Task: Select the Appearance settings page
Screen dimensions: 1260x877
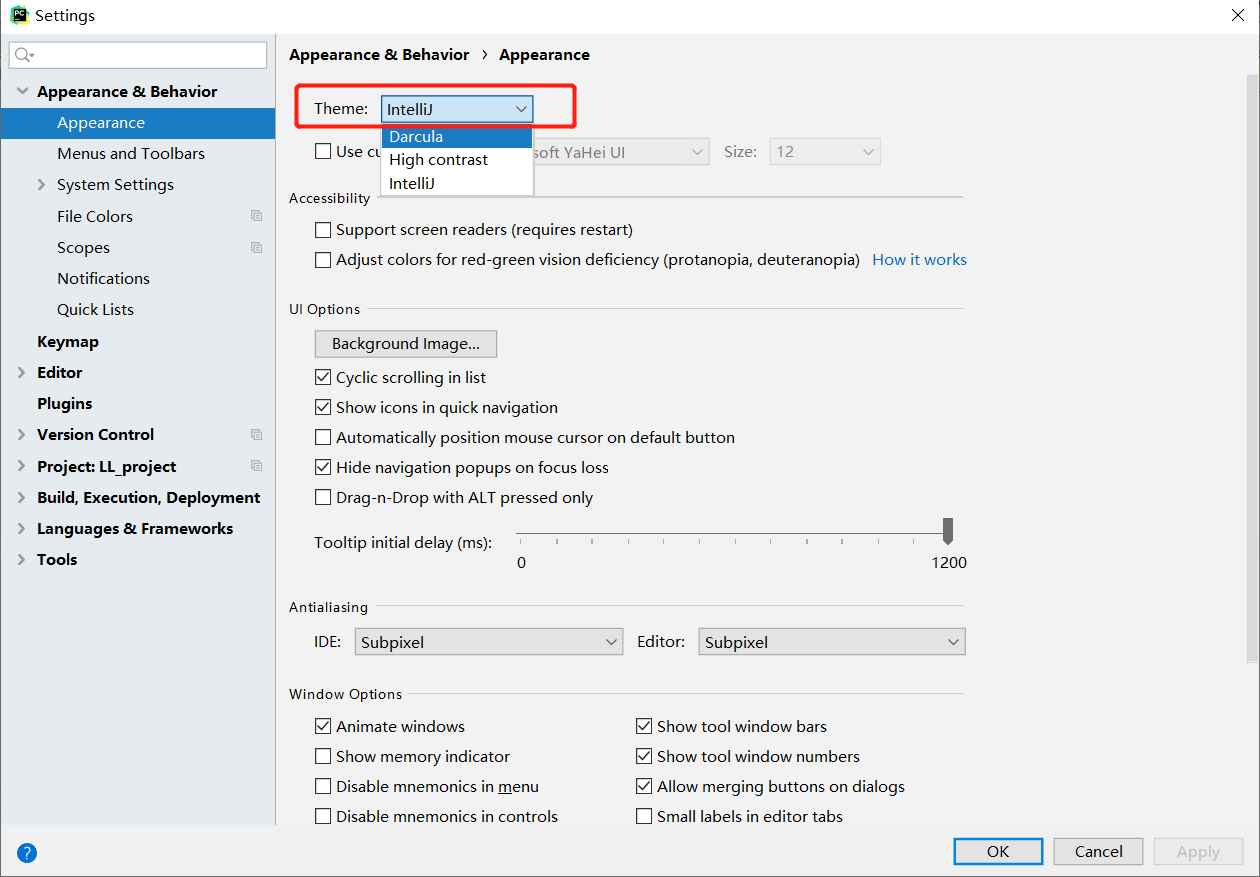Action: (x=138, y=123)
